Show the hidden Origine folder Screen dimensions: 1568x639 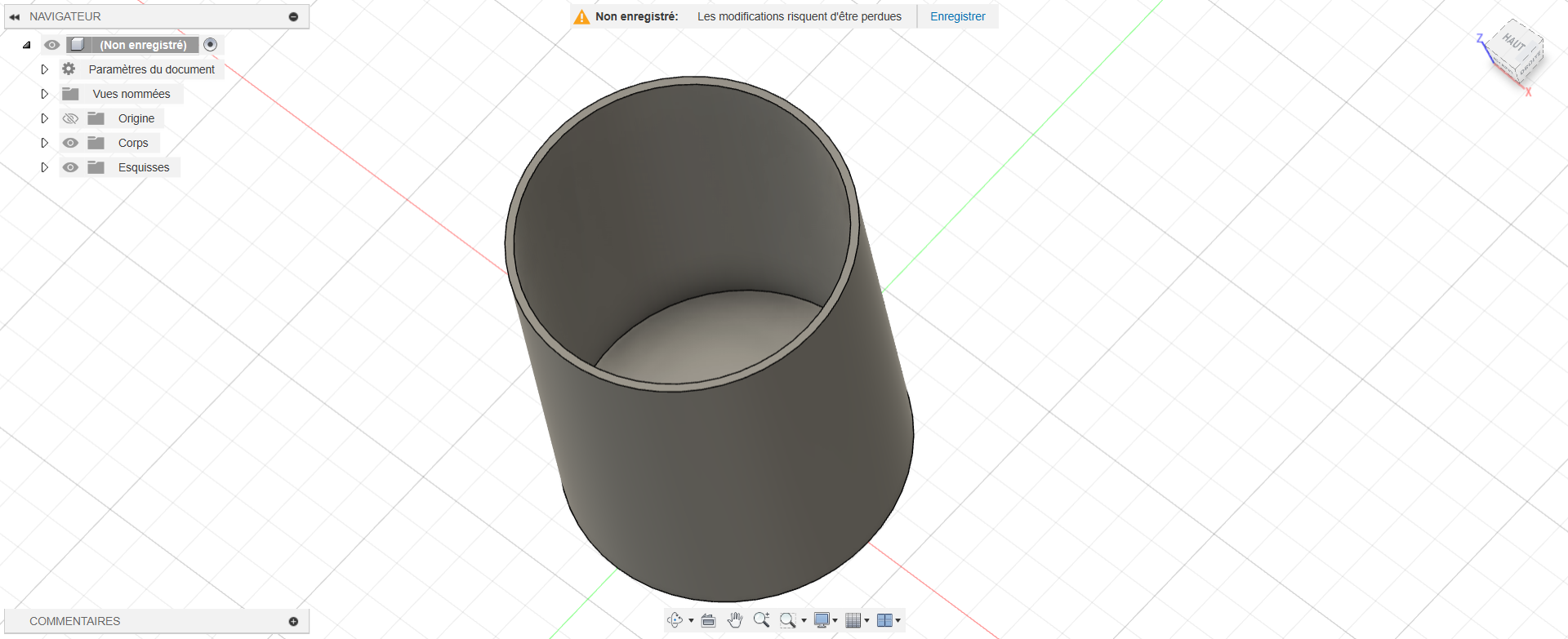tap(71, 118)
